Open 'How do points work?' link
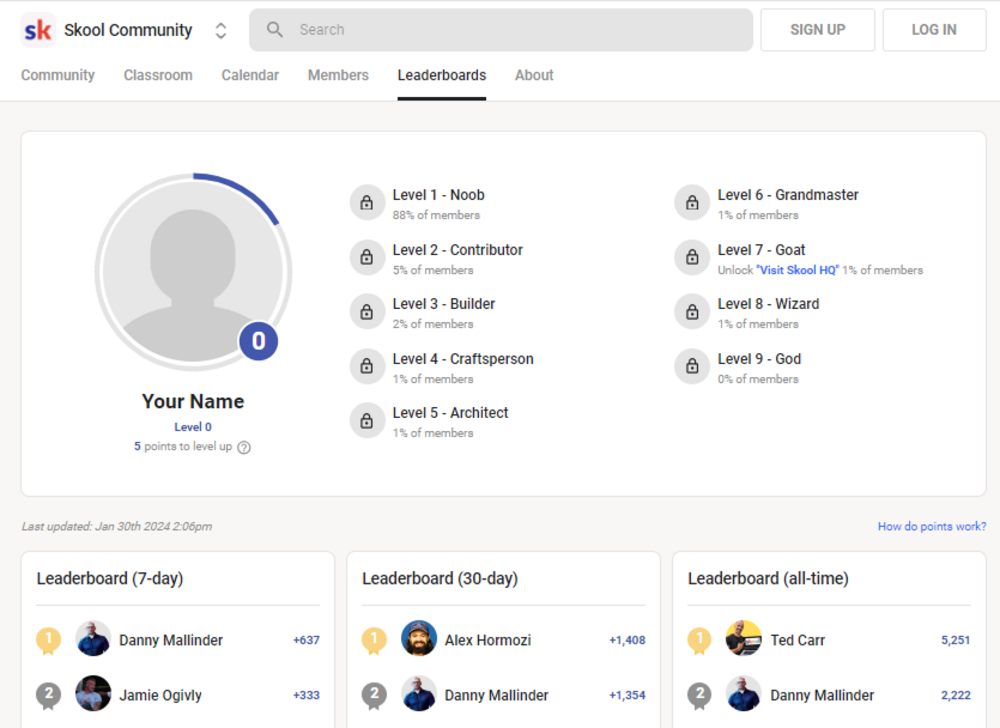This screenshot has height=728, width=1000. click(932, 527)
